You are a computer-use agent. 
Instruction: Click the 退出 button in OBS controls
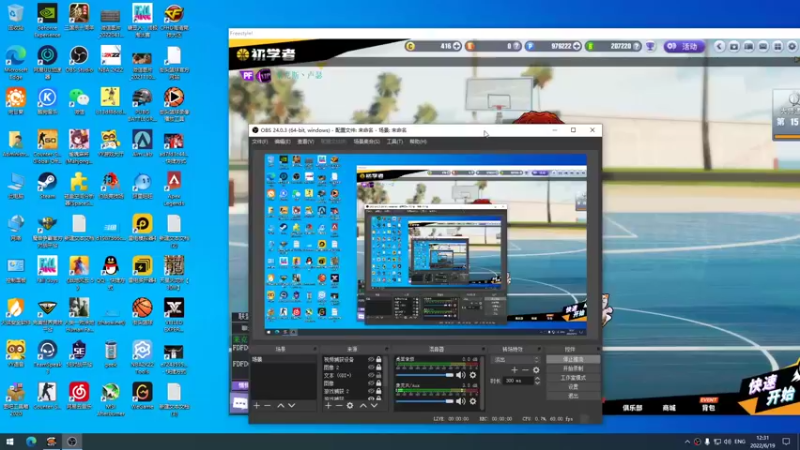(573, 395)
